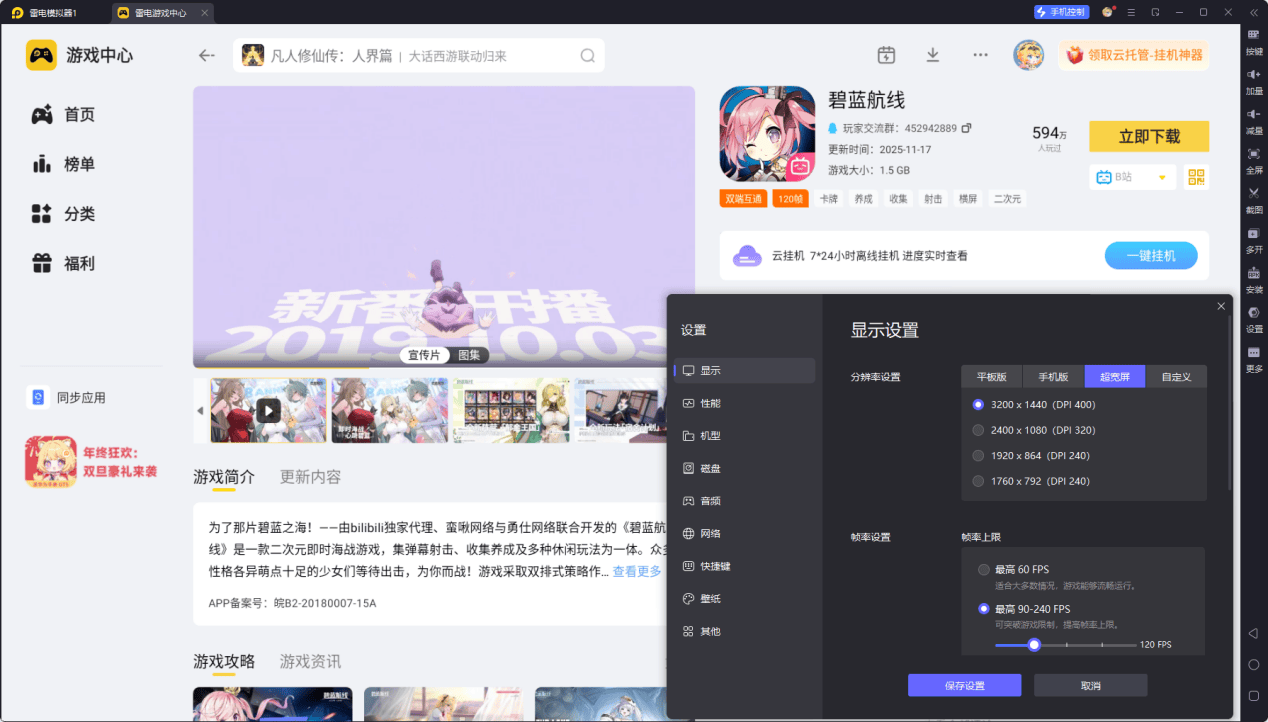
Task: Click the Android home circle button
Action: pyautogui.click(x=1253, y=664)
